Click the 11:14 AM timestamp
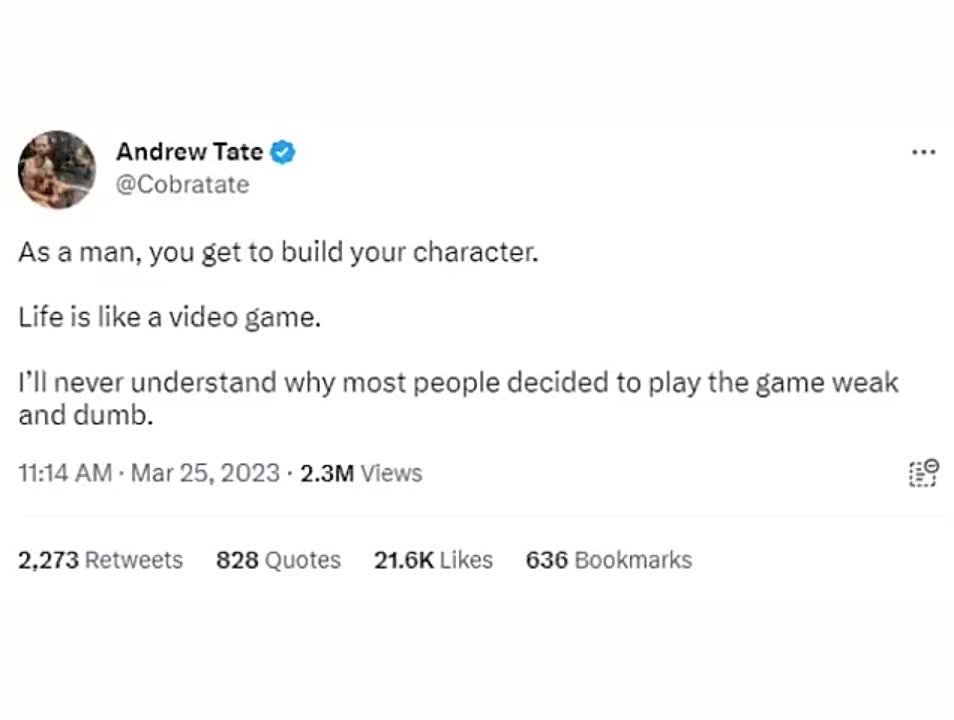Image resolution: width=954 pixels, height=720 pixels. (65, 473)
